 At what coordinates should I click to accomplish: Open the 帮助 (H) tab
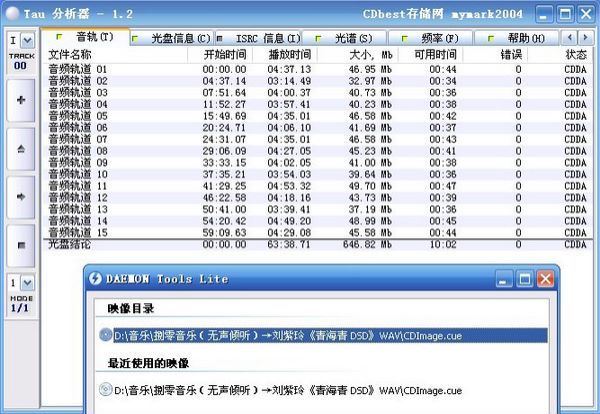(517, 38)
